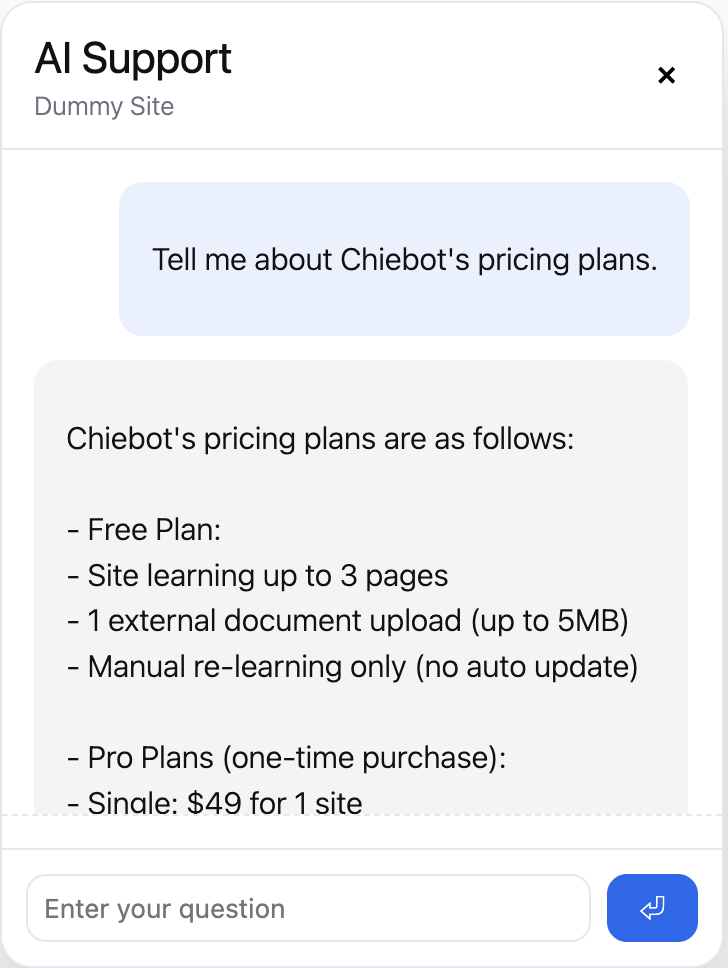This screenshot has width=728, height=968.
Task: Click the AI Support header title
Action: [133, 59]
